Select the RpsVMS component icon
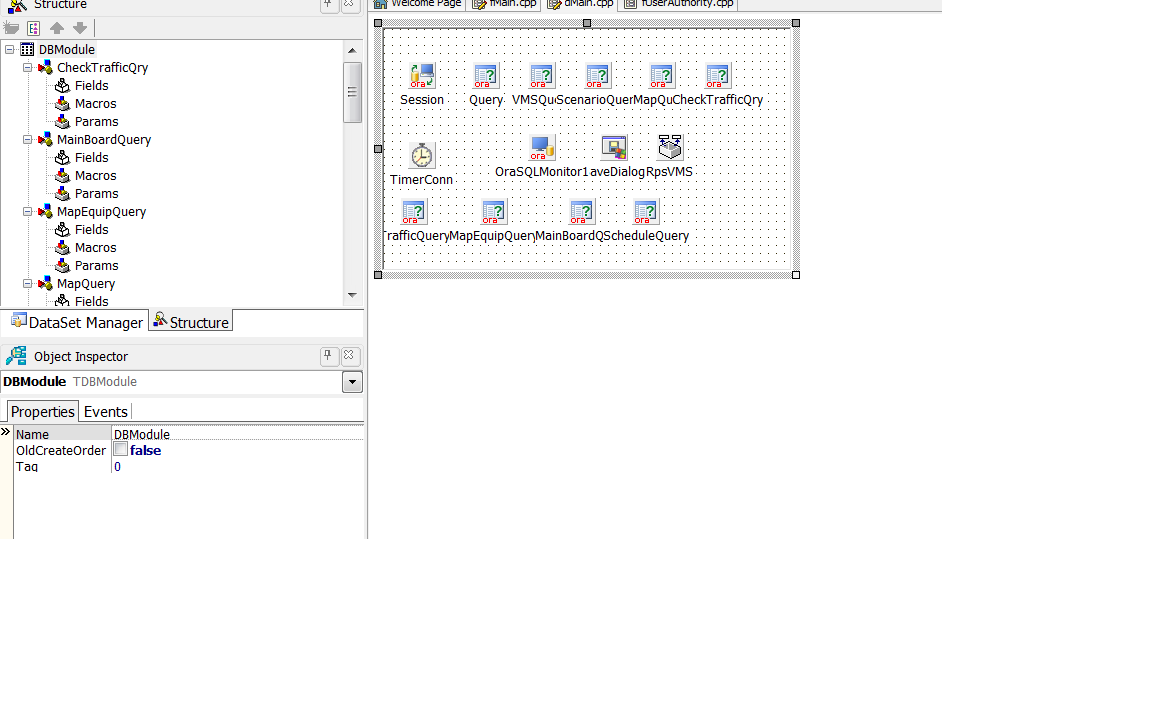 (x=670, y=148)
